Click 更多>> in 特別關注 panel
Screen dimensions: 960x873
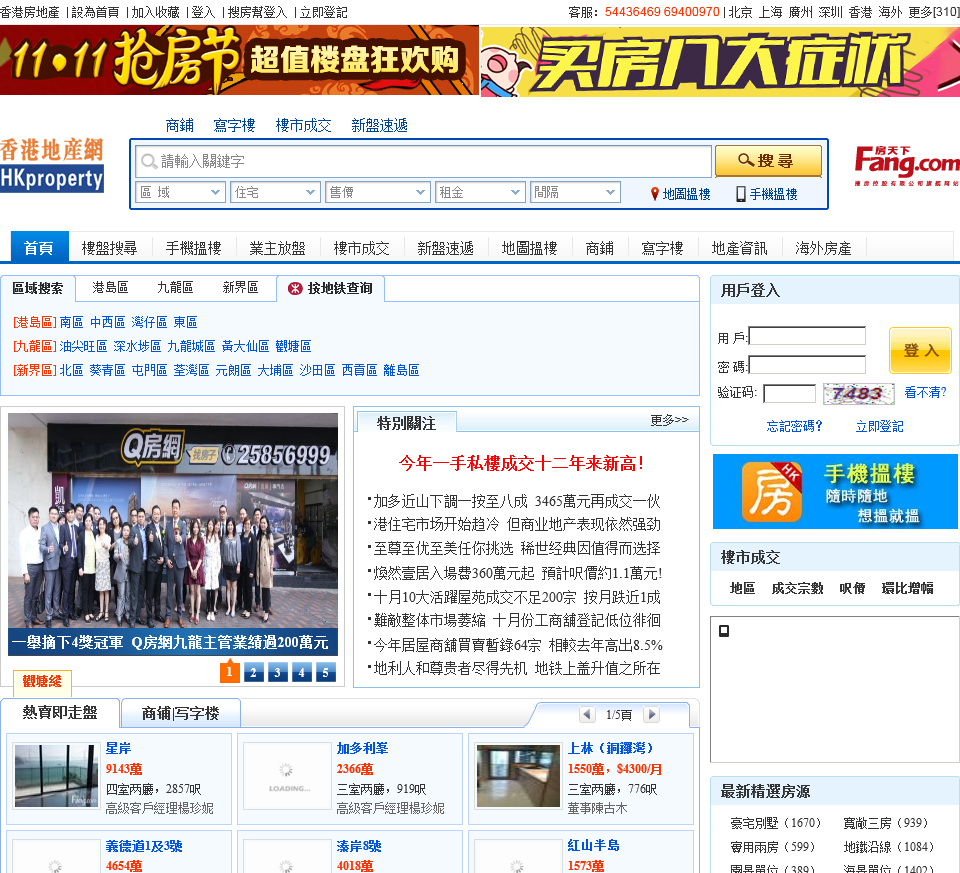coord(669,419)
